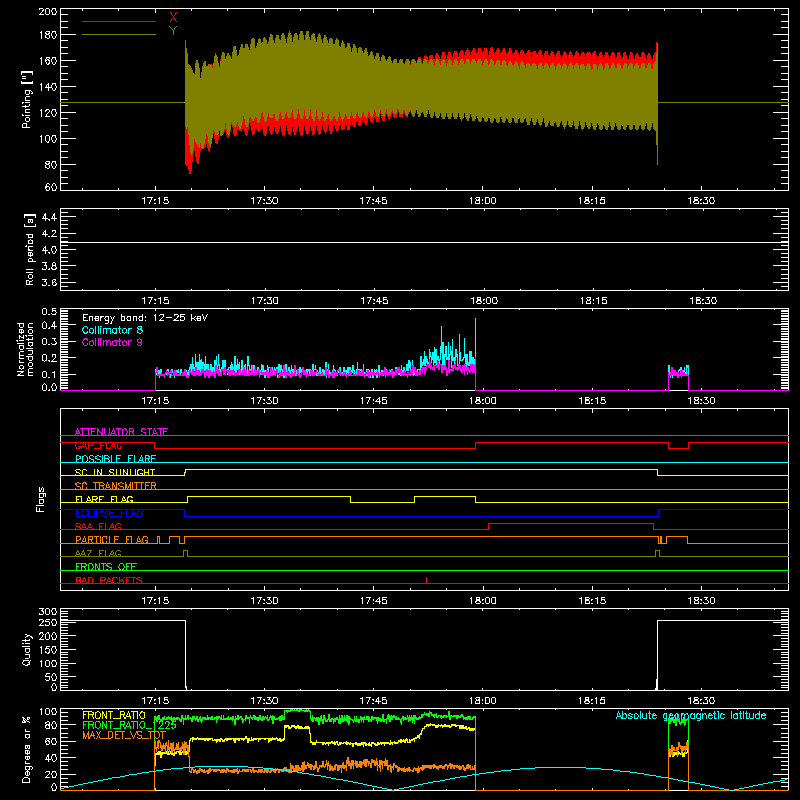Click the 3.6 tick on Roll period axis
Screen dimensions: 800x800
pyautogui.click(x=48, y=282)
